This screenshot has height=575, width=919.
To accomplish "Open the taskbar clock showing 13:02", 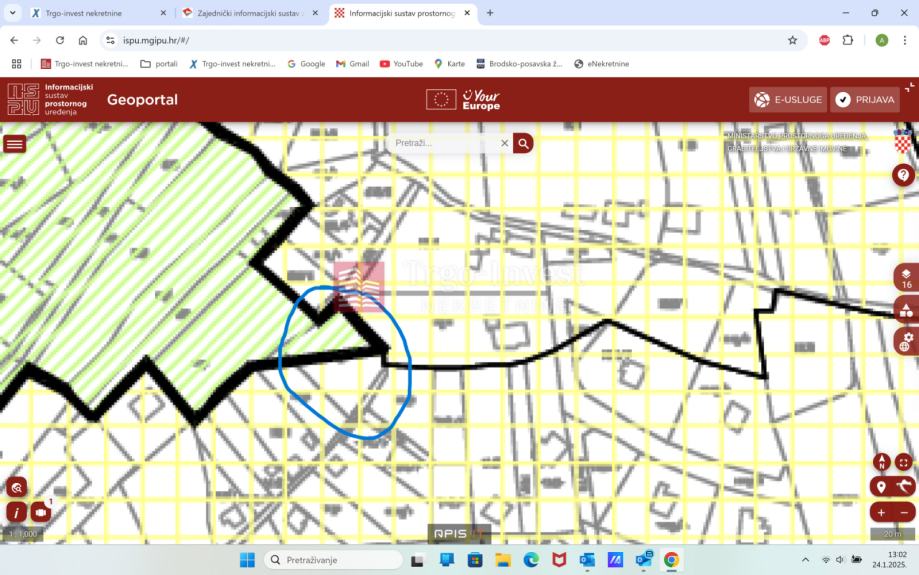I will tap(889, 559).
